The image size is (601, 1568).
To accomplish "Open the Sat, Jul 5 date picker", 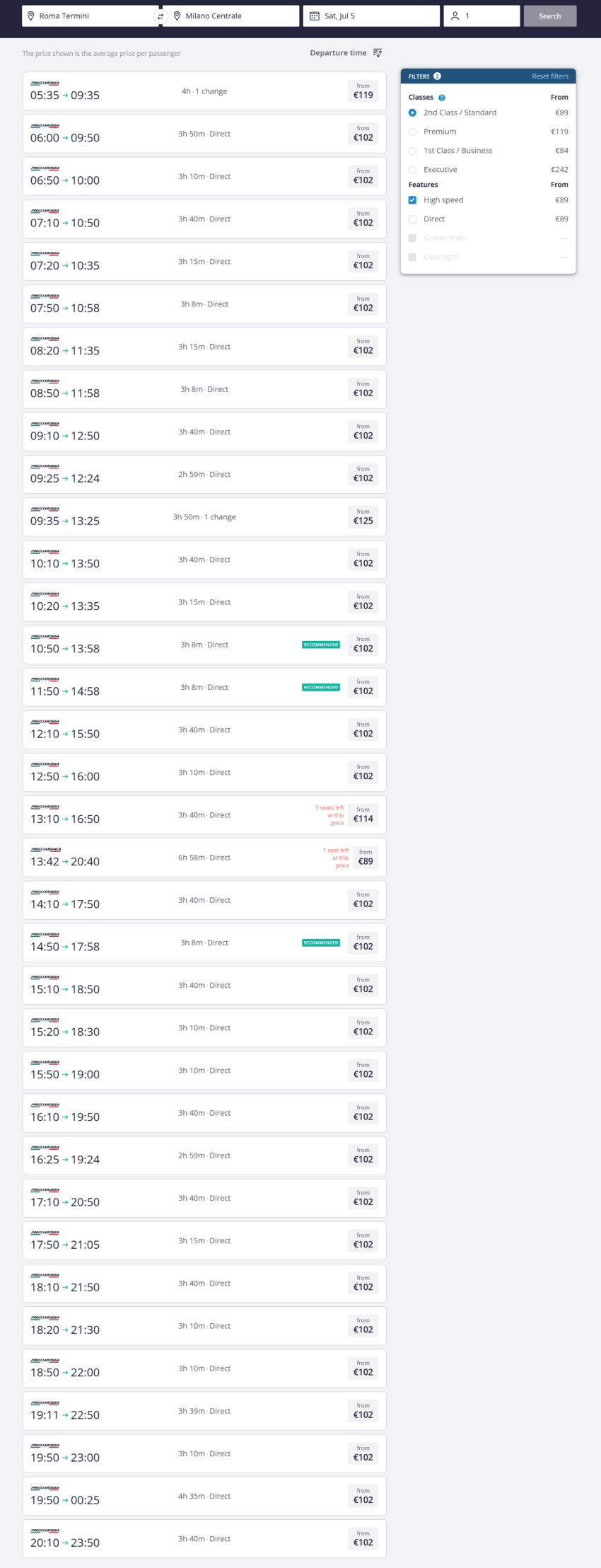I will [x=371, y=16].
